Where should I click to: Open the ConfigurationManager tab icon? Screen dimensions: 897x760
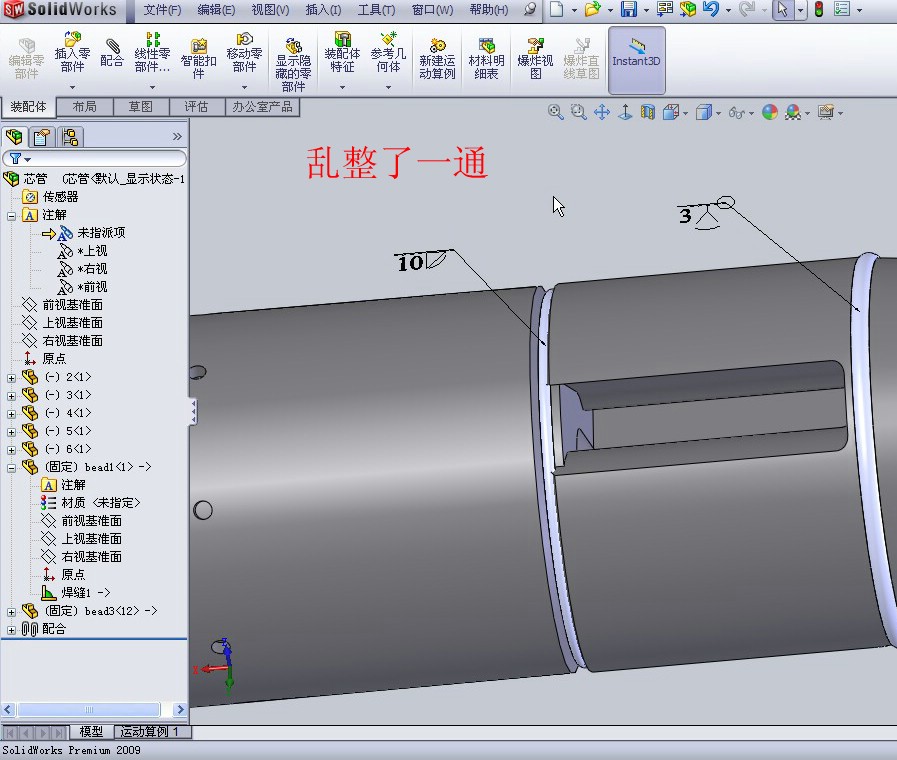click(x=70, y=137)
